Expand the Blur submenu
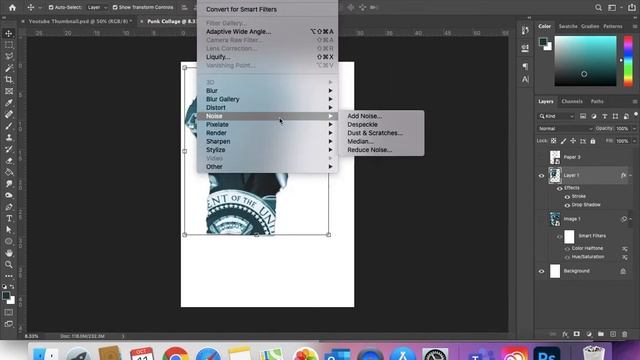This screenshot has height=360, width=640. (267, 91)
